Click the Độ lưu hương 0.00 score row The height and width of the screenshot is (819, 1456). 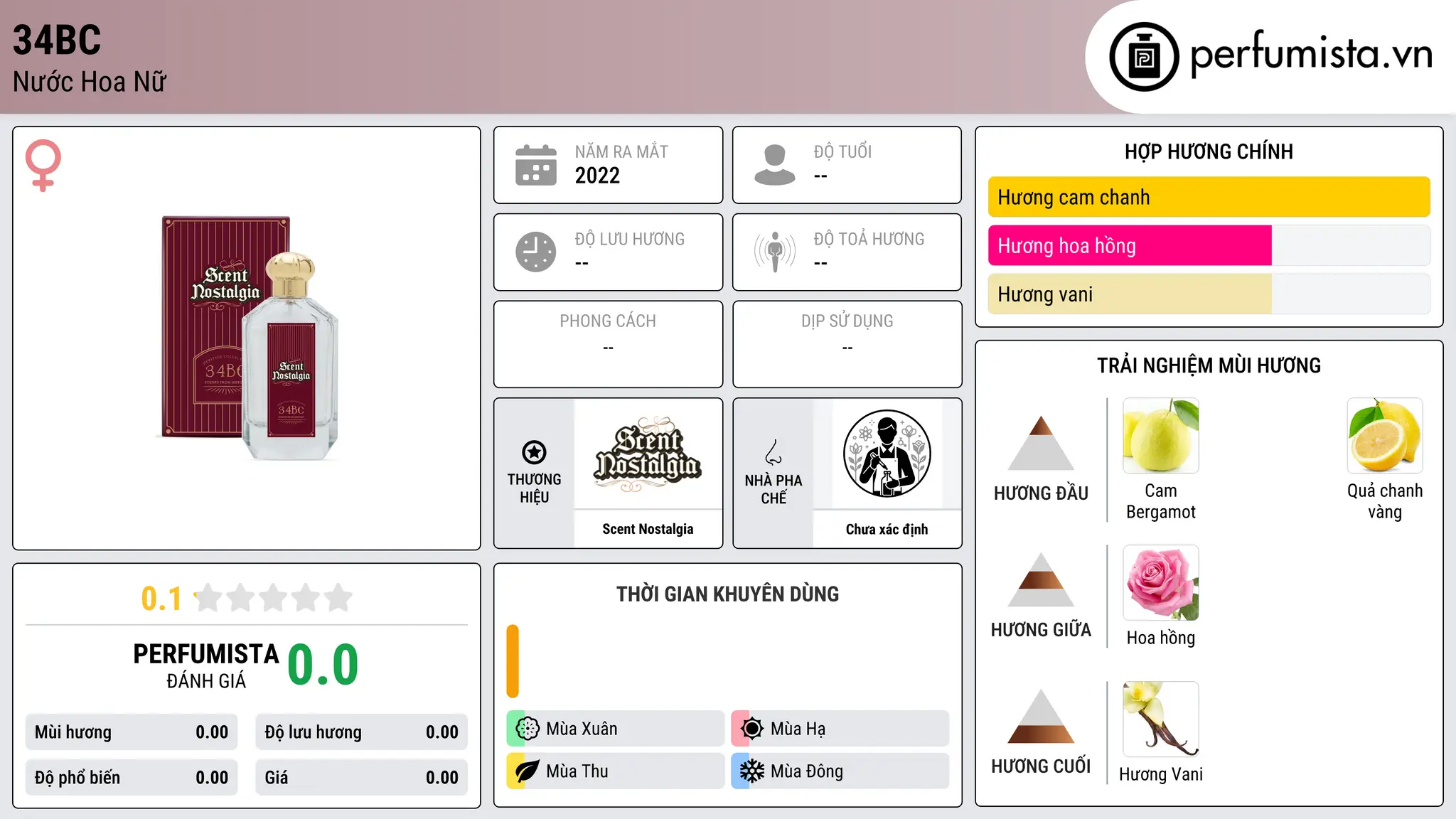point(361,732)
